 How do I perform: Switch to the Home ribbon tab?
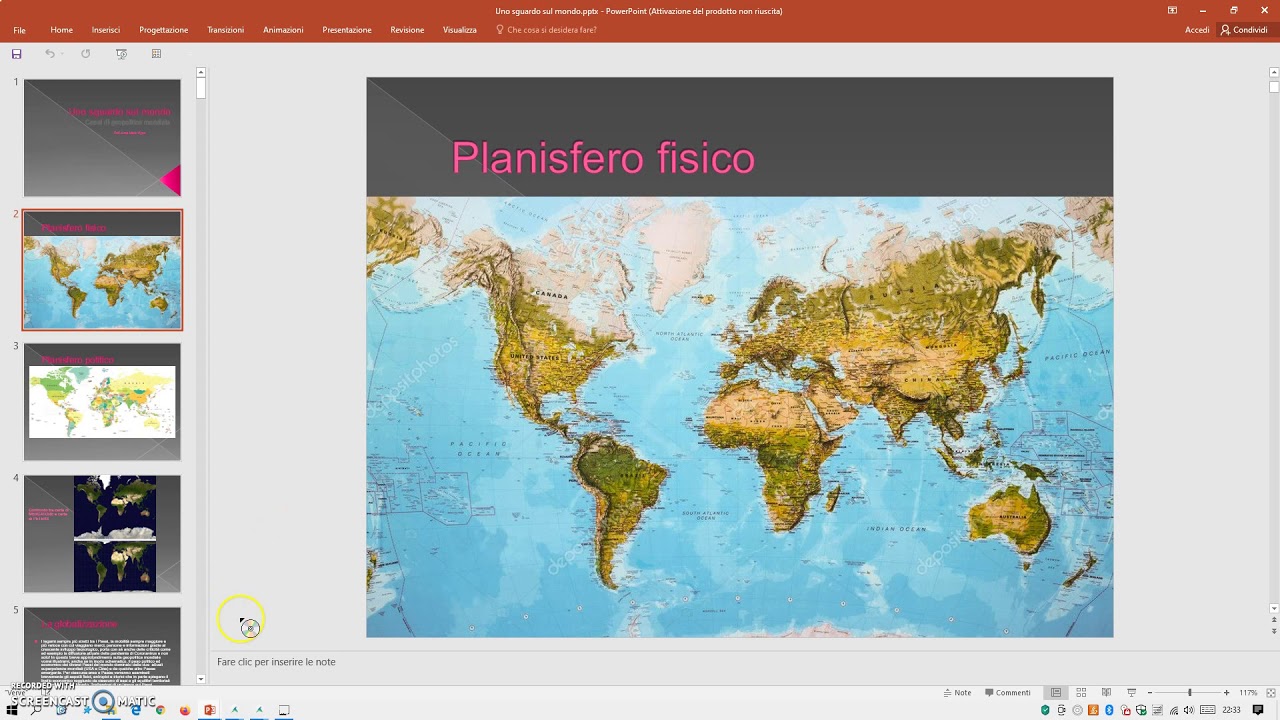pyautogui.click(x=61, y=30)
